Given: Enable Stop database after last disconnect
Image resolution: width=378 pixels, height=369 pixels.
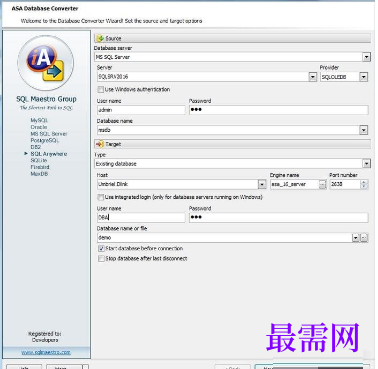Looking at the screenshot, I should pos(101,259).
